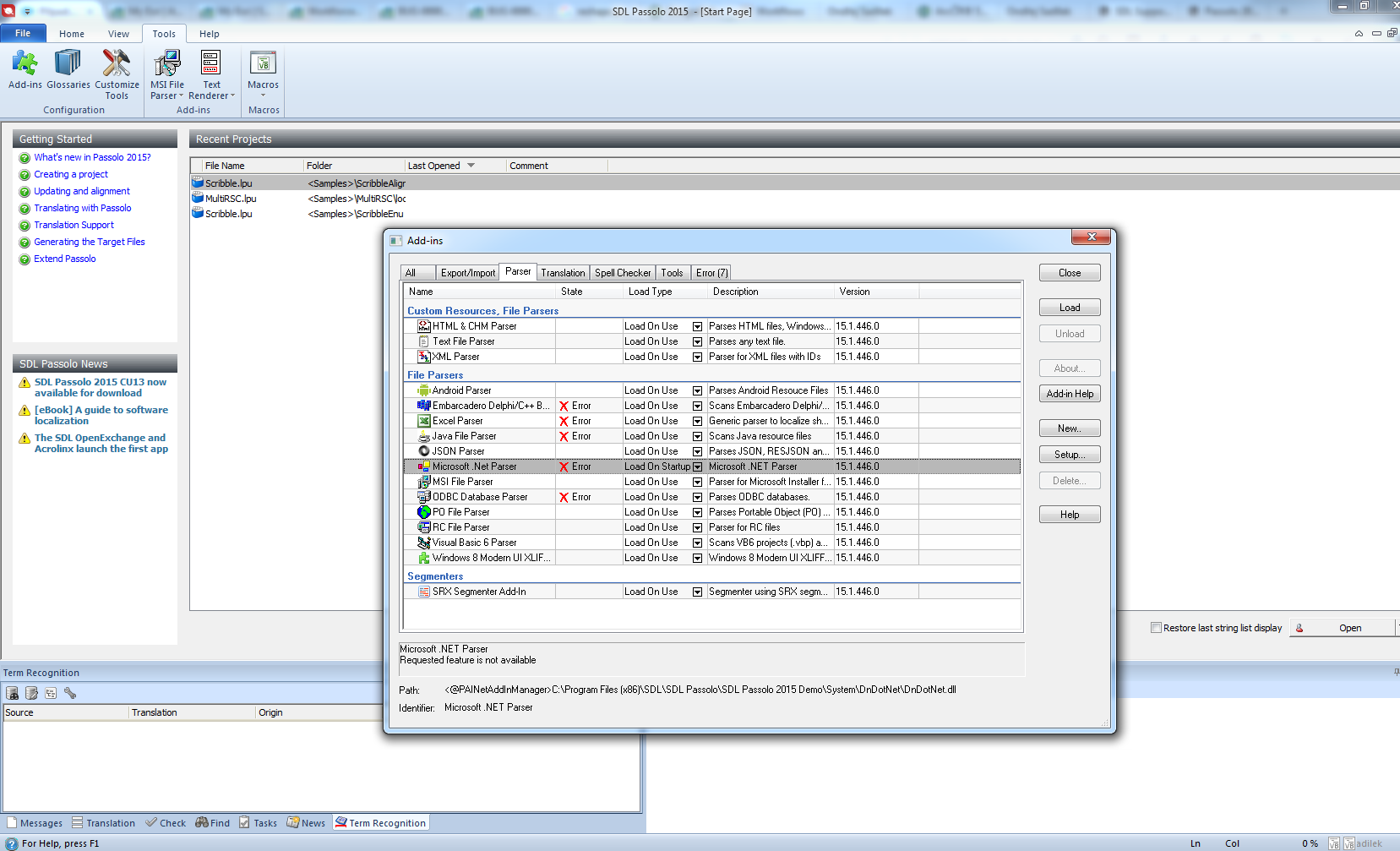Select the Android Parser icon row
The height and width of the screenshot is (851, 1400).
click(424, 390)
